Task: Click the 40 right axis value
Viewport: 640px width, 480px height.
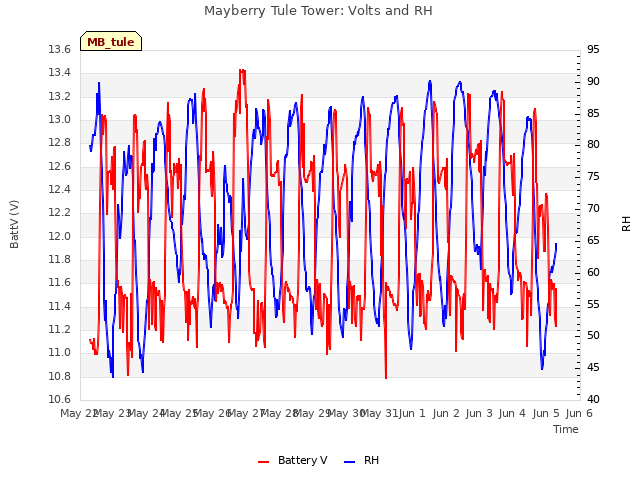Action: 593,399
